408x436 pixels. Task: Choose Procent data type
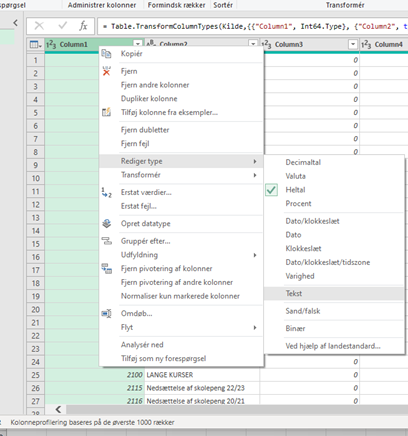pyautogui.click(x=334, y=204)
